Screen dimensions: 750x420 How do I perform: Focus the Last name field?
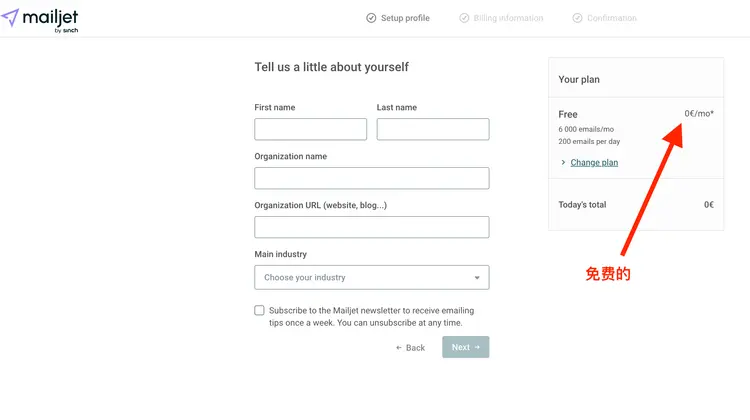432,129
